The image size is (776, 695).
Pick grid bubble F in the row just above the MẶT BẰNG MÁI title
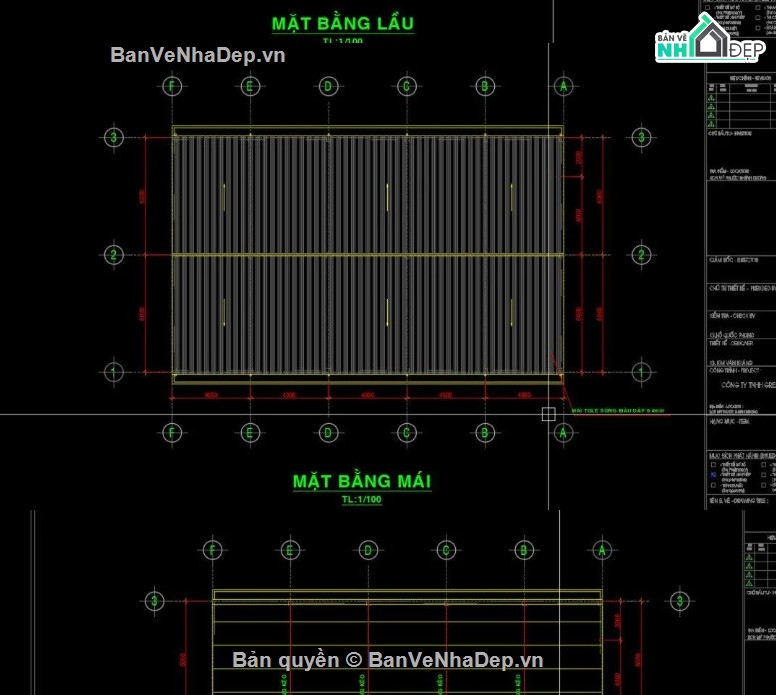(172, 433)
